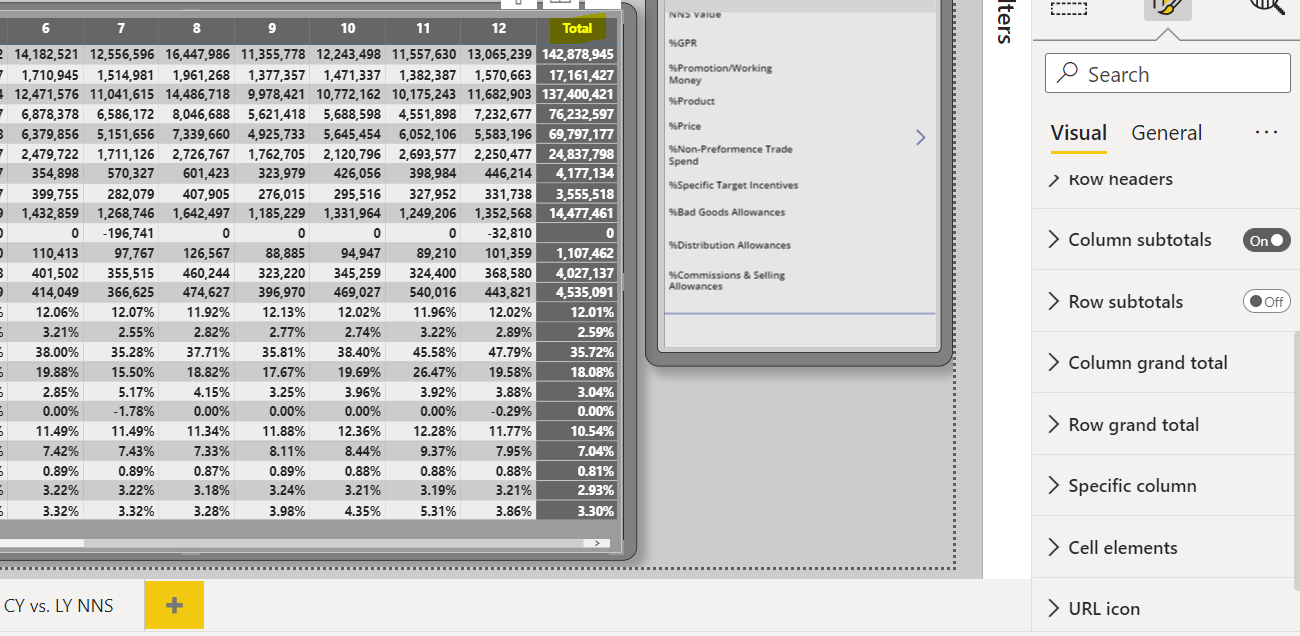Click the cell -196,741

(x=121, y=233)
